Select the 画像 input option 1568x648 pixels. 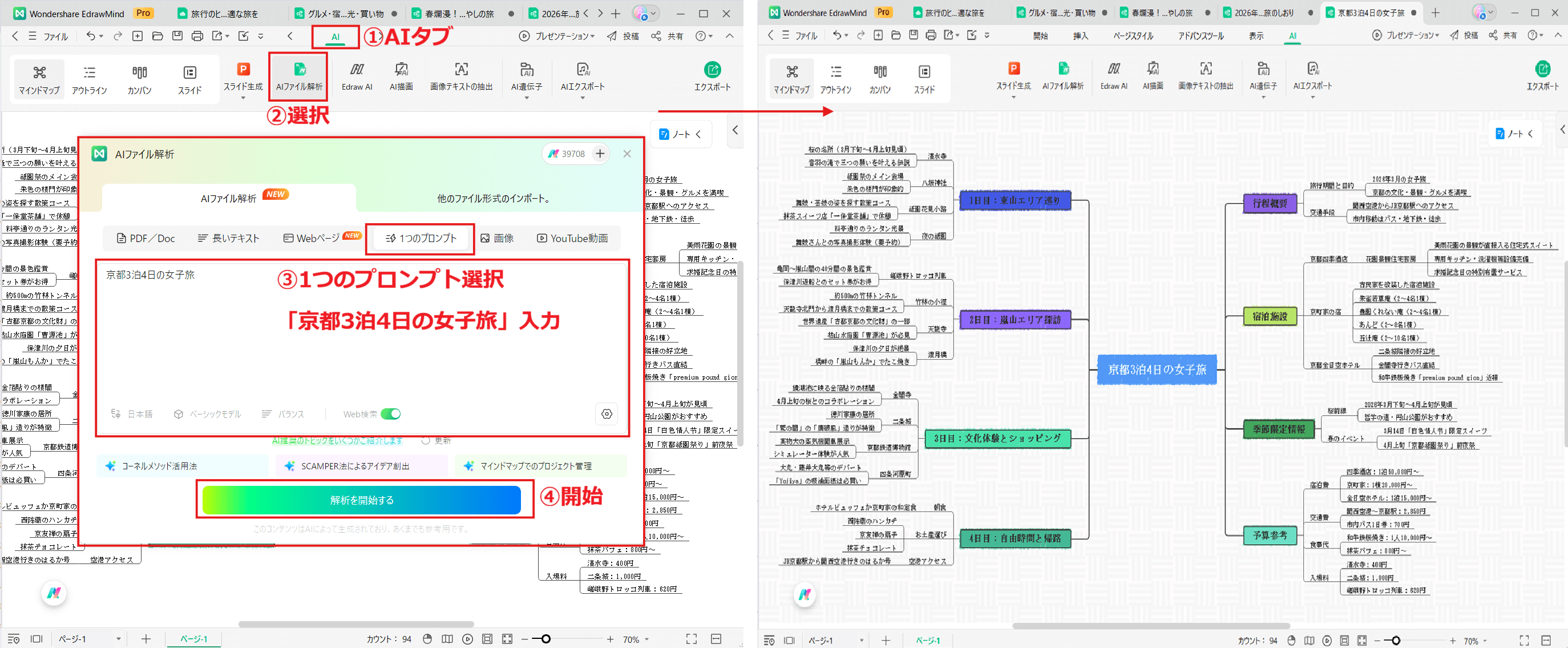point(498,238)
